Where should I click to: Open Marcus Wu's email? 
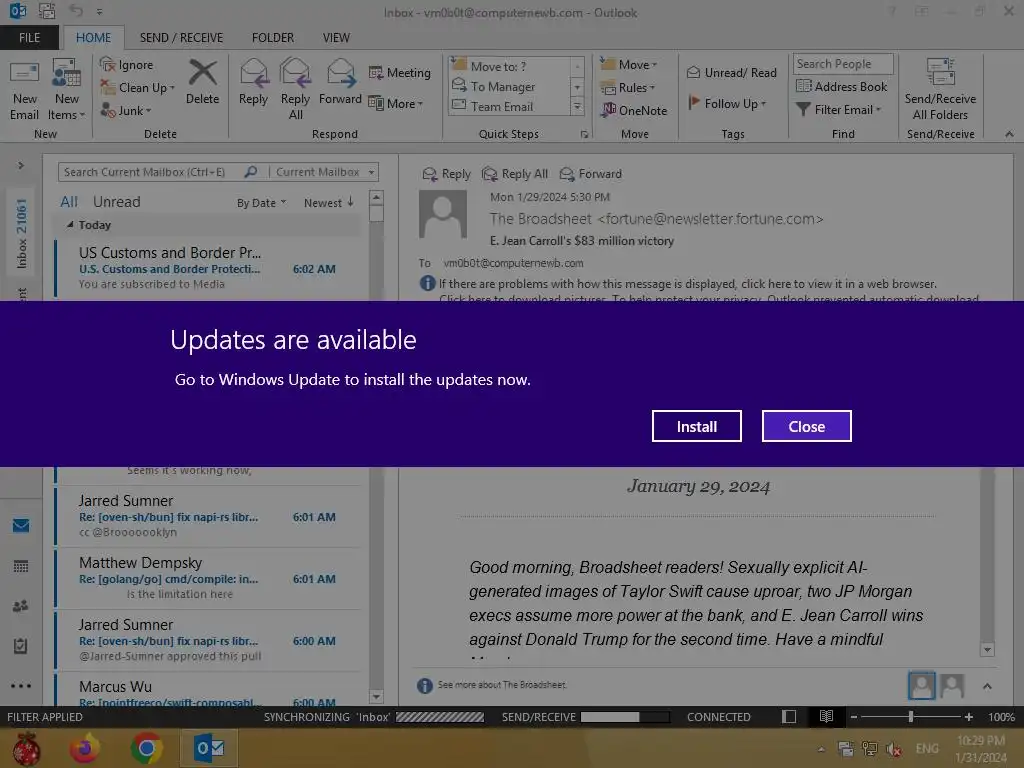pyautogui.click(x=208, y=691)
